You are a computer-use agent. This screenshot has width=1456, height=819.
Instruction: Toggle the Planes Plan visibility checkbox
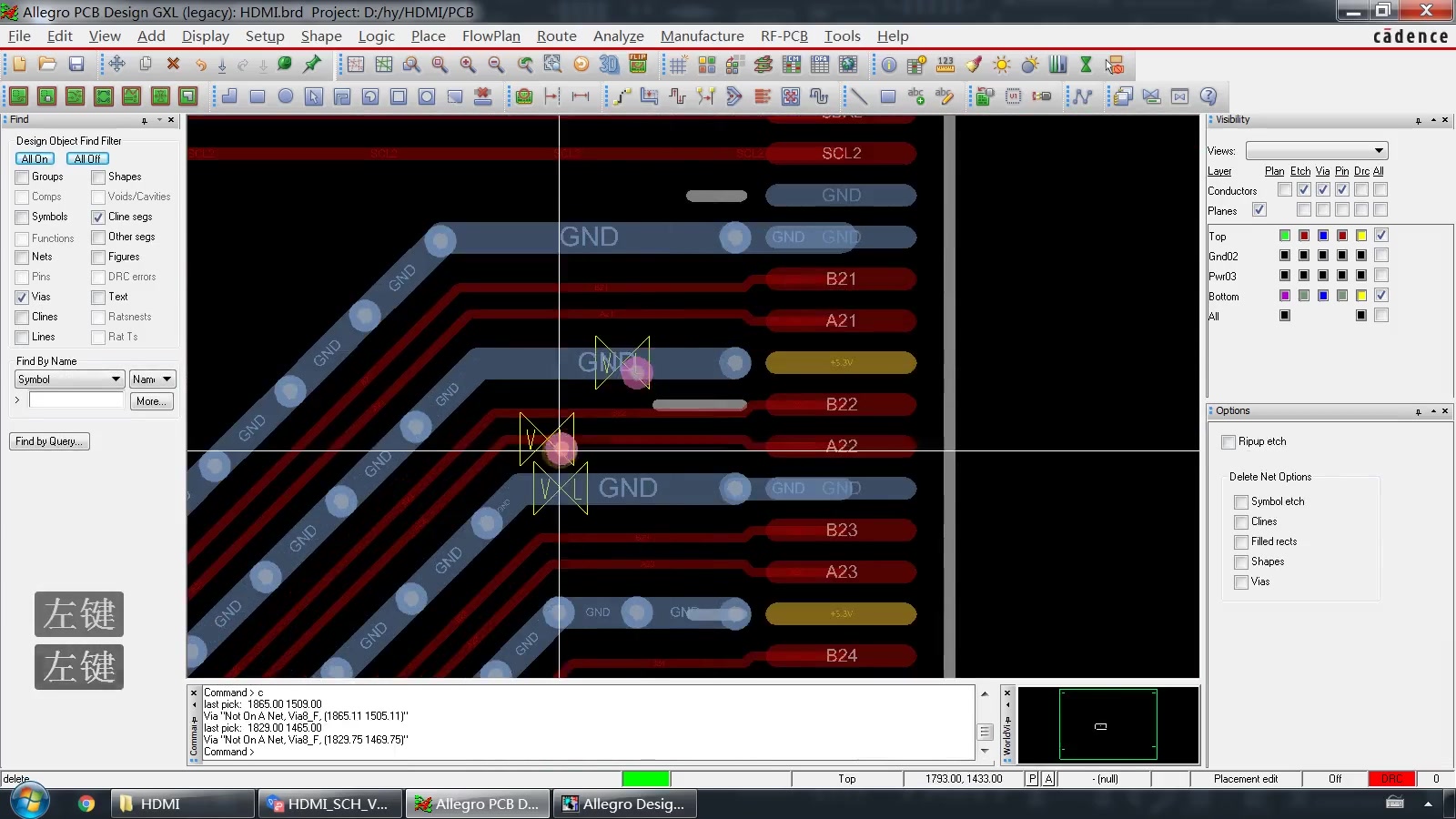pyautogui.click(x=1259, y=209)
